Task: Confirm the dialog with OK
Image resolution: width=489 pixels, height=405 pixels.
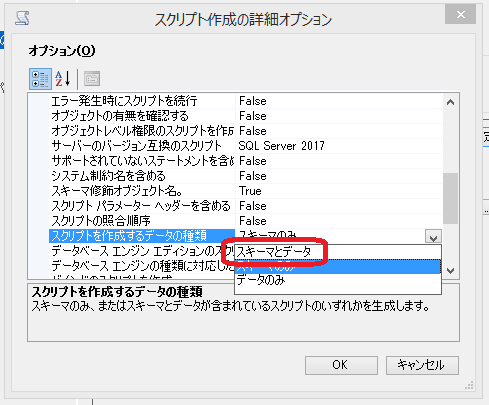Action: [x=341, y=365]
